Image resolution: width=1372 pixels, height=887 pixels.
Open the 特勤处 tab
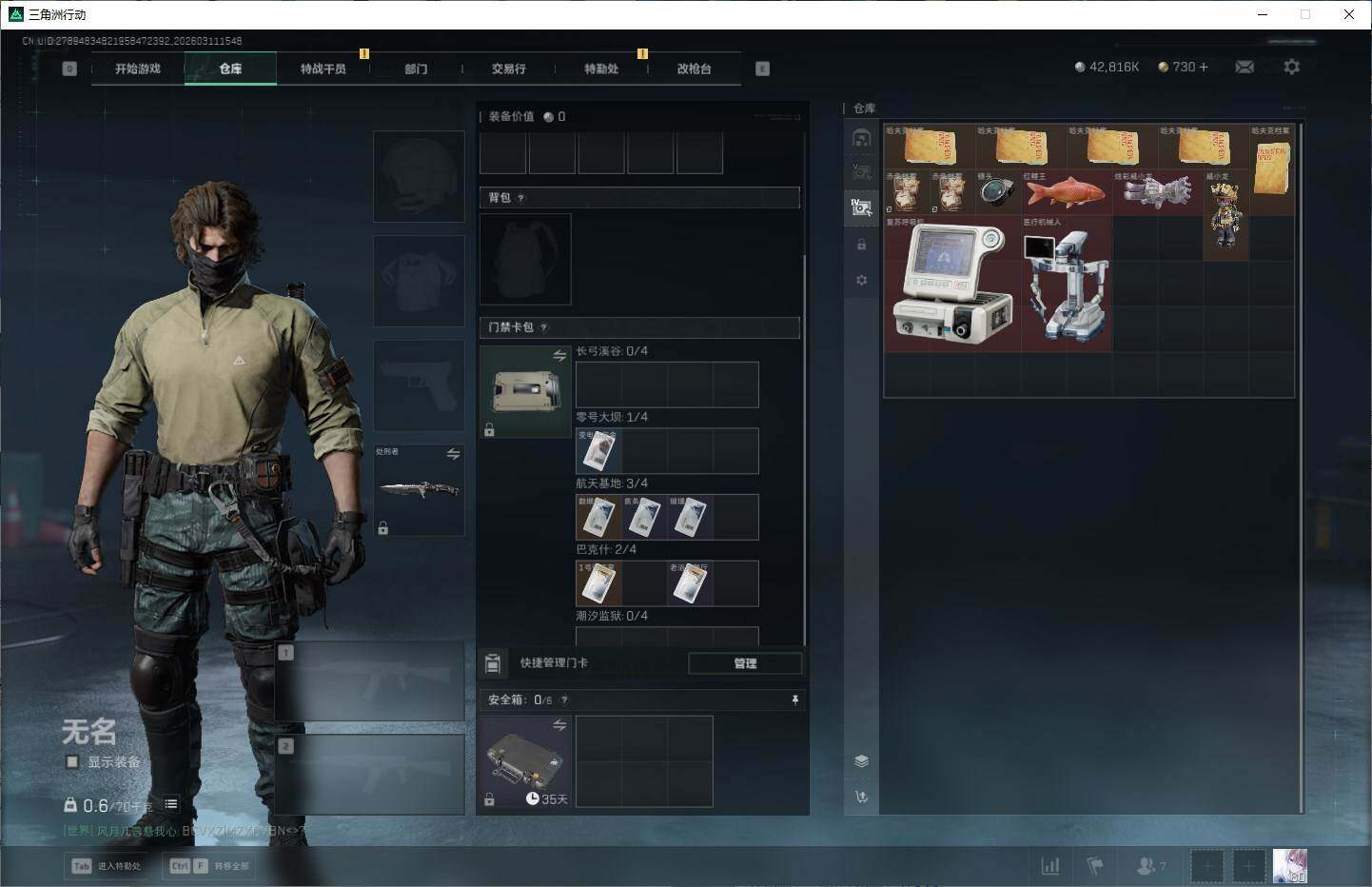(601, 69)
